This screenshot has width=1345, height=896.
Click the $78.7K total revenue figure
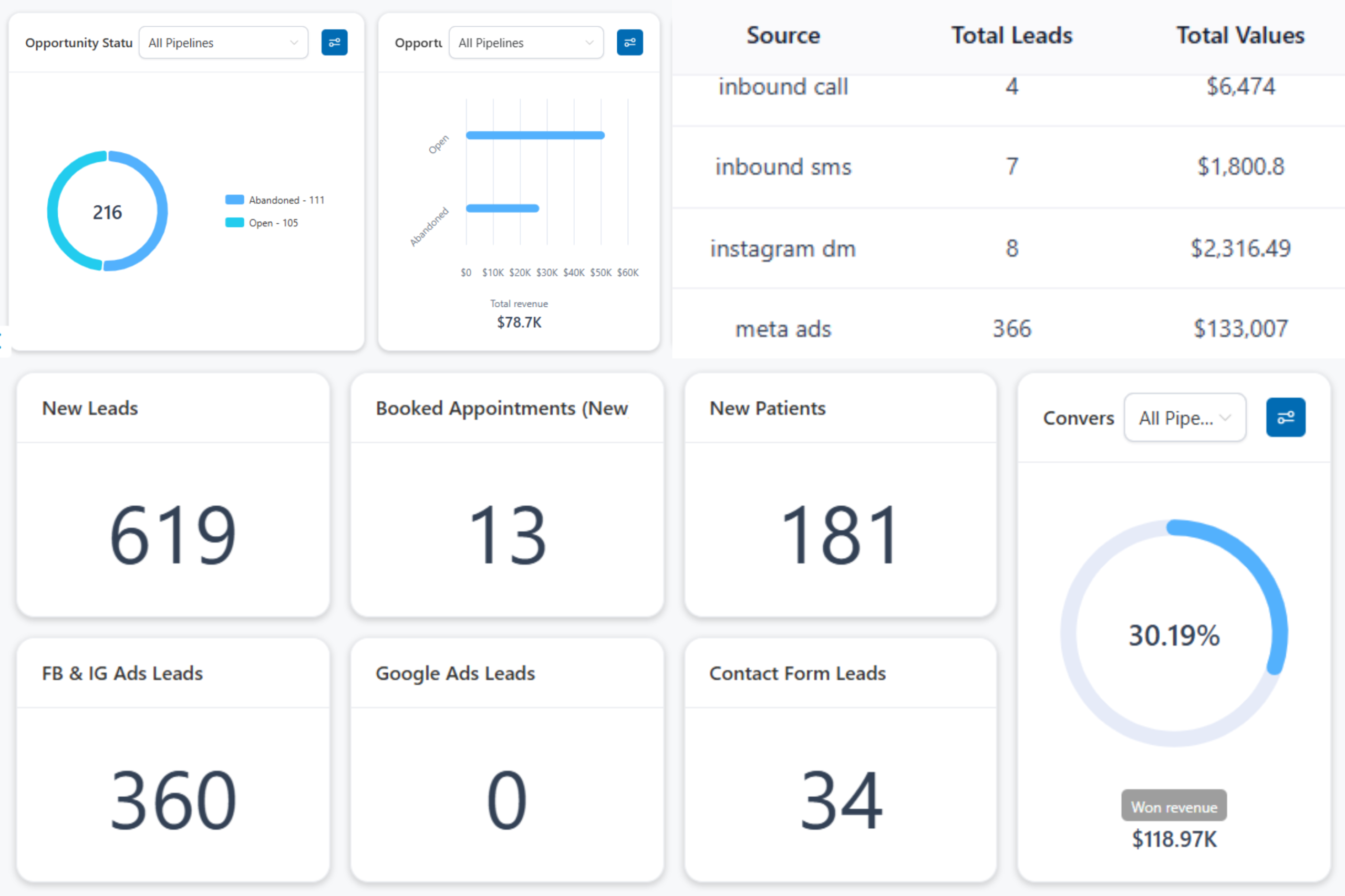click(x=519, y=322)
